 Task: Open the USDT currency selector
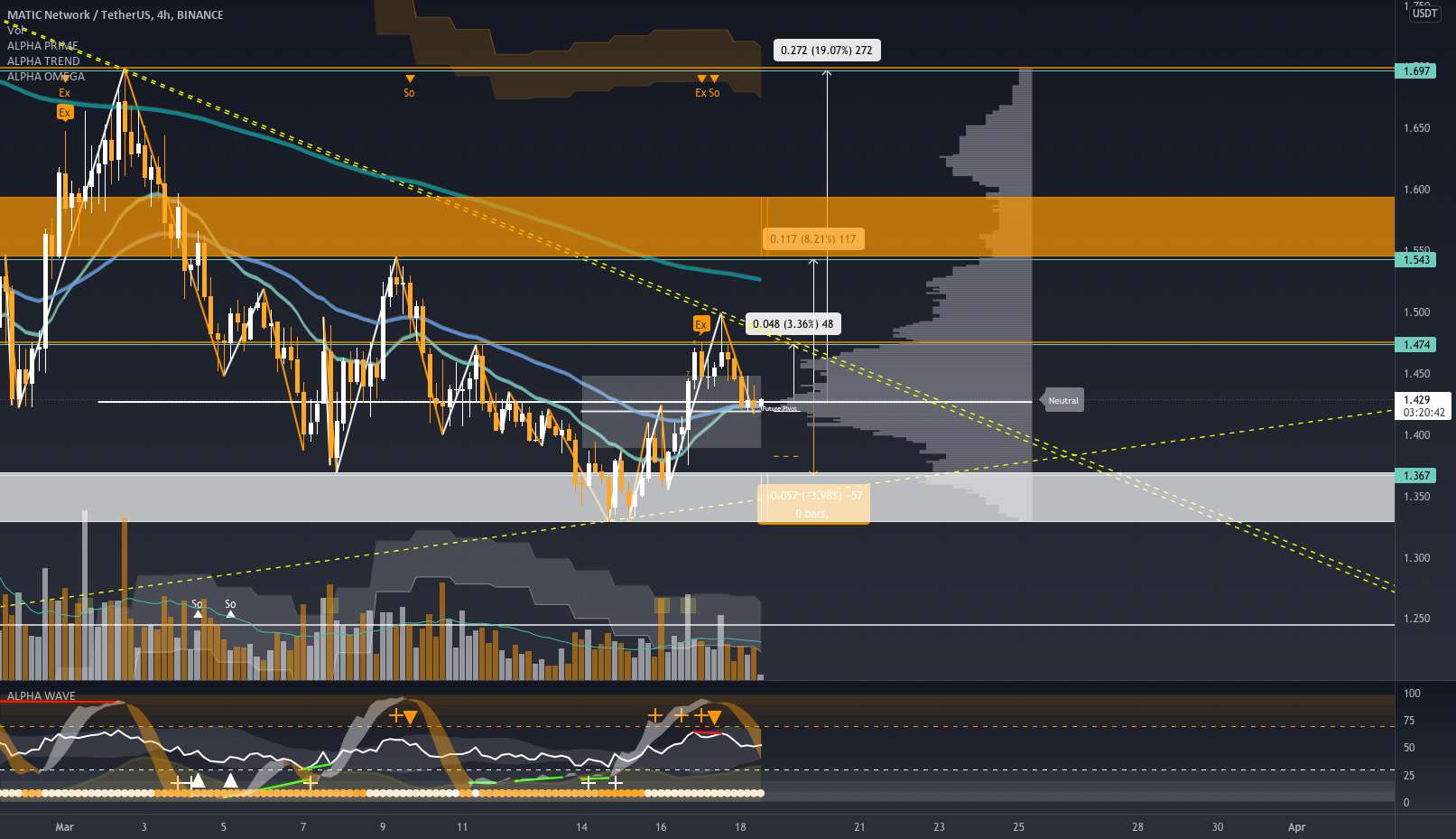(x=1425, y=13)
